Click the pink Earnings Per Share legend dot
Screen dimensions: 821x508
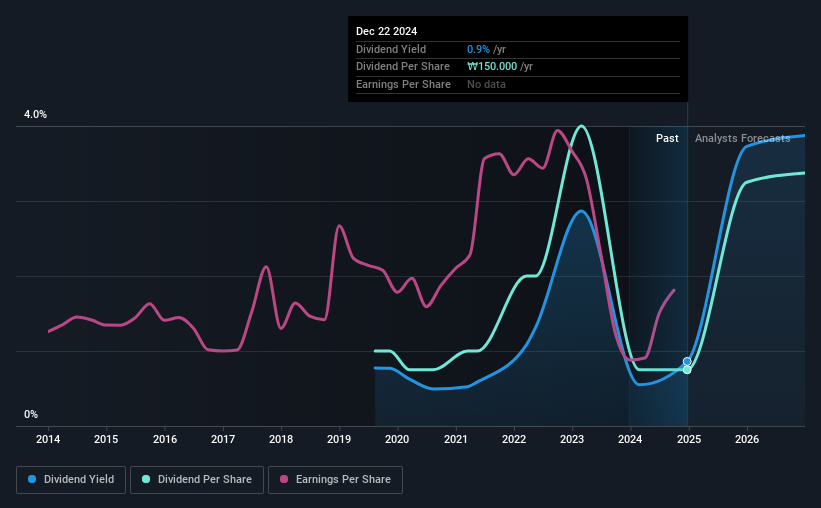pyautogui.click(x=284, y=479)
